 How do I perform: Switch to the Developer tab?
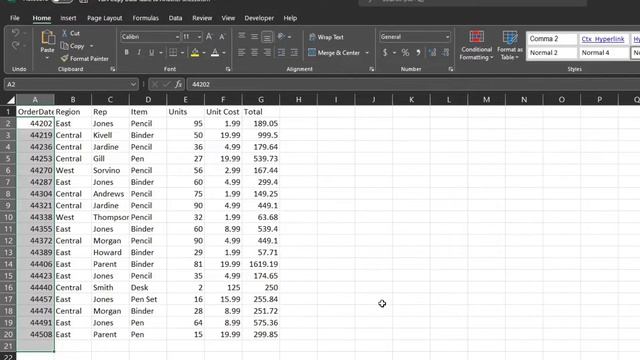pyautogui.click(x=259, y=18)
